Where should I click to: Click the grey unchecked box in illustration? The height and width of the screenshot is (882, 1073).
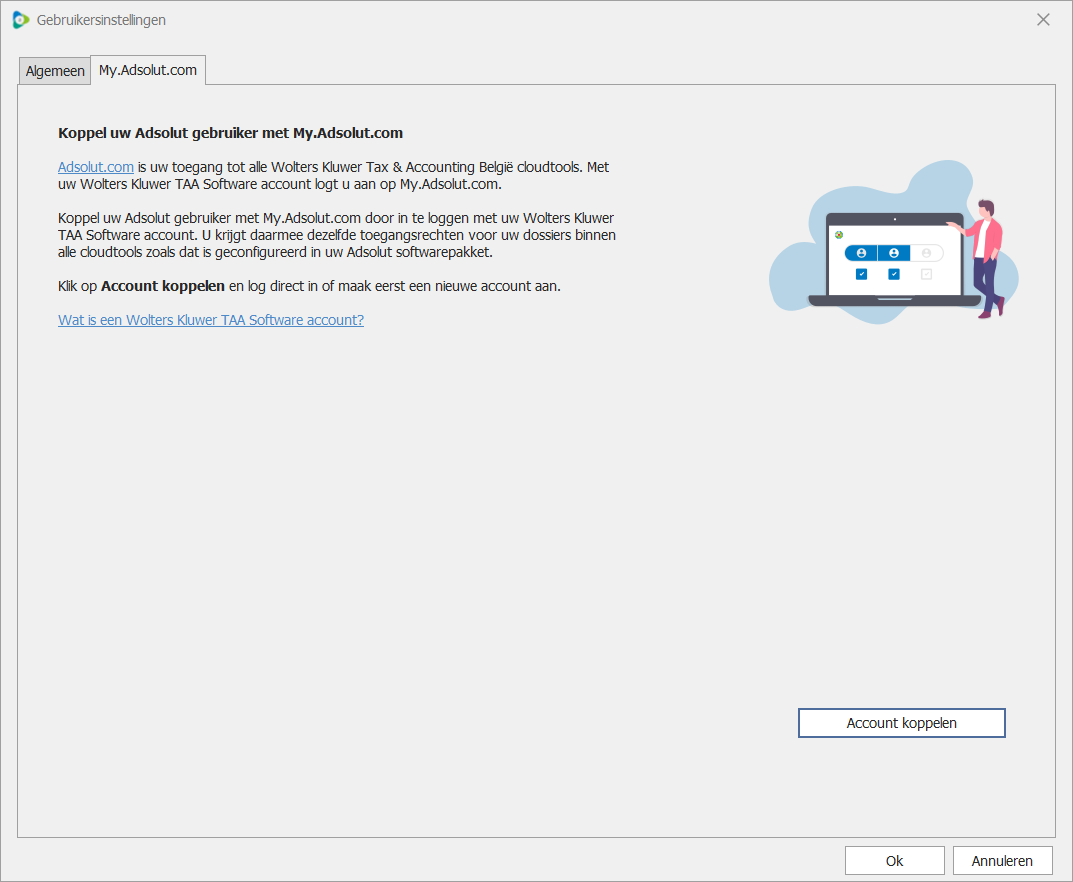pyautogui.click(x=926, y=274)
